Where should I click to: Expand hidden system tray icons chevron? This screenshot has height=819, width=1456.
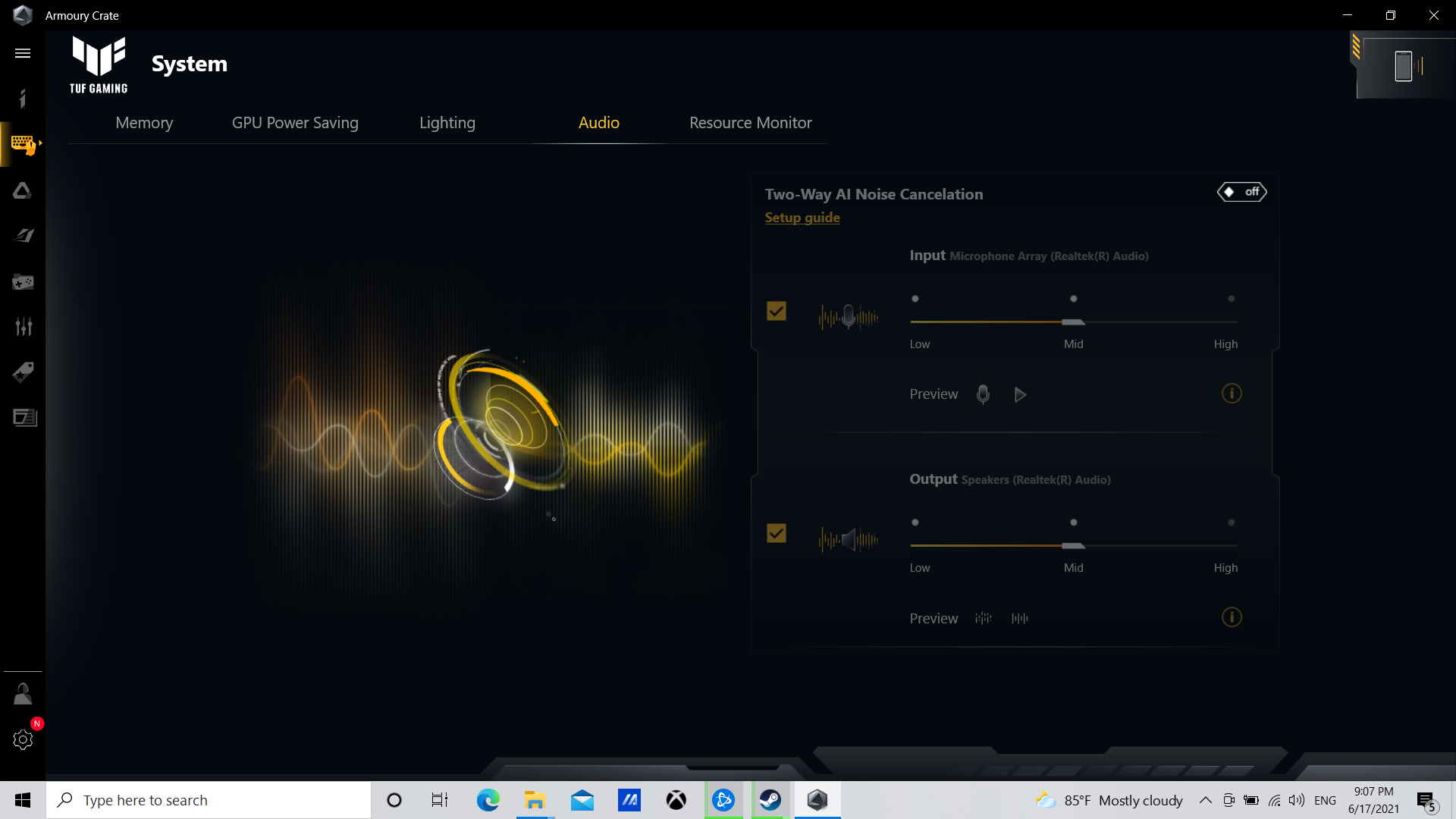click(1205, 800)
